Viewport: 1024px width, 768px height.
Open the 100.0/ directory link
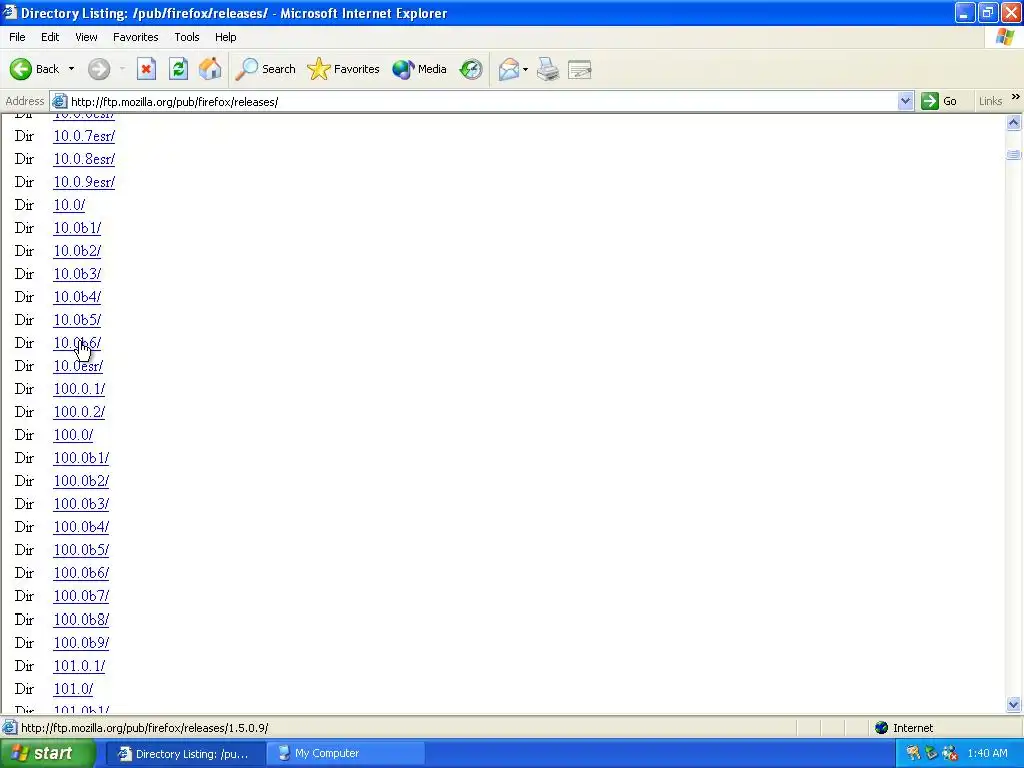point(73,434)
